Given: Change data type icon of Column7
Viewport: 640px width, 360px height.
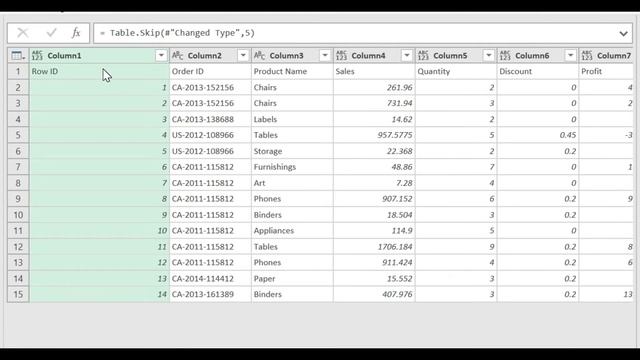Looking at the screenshot, I should (x=587, y=56).
